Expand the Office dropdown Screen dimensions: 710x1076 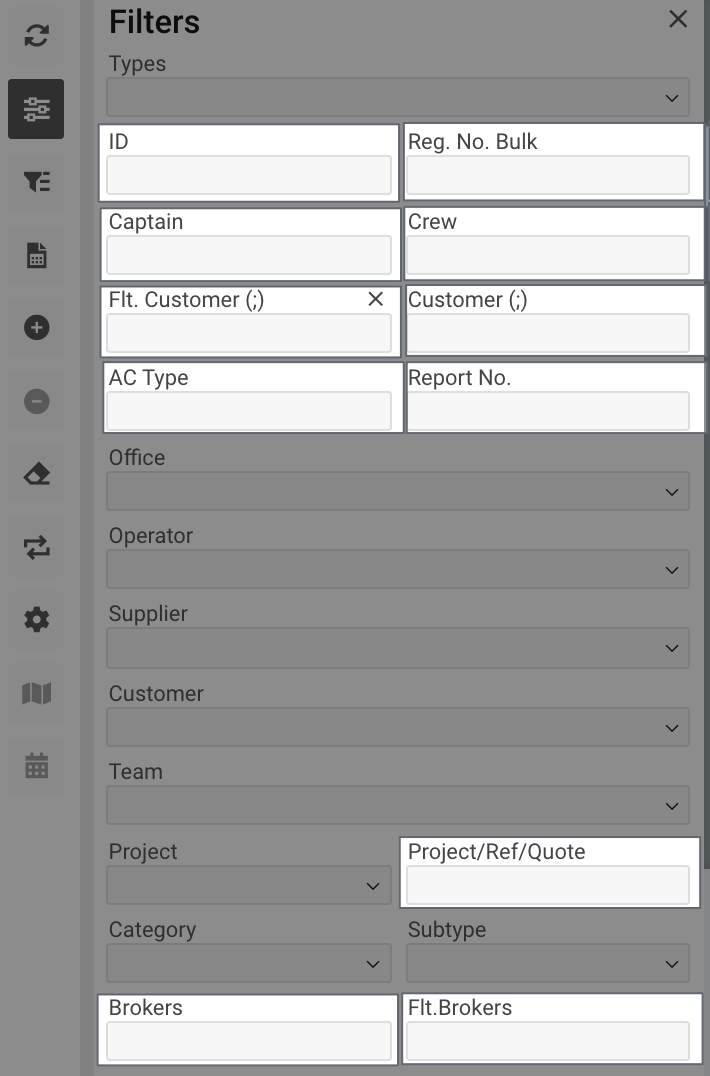point(397,491)
